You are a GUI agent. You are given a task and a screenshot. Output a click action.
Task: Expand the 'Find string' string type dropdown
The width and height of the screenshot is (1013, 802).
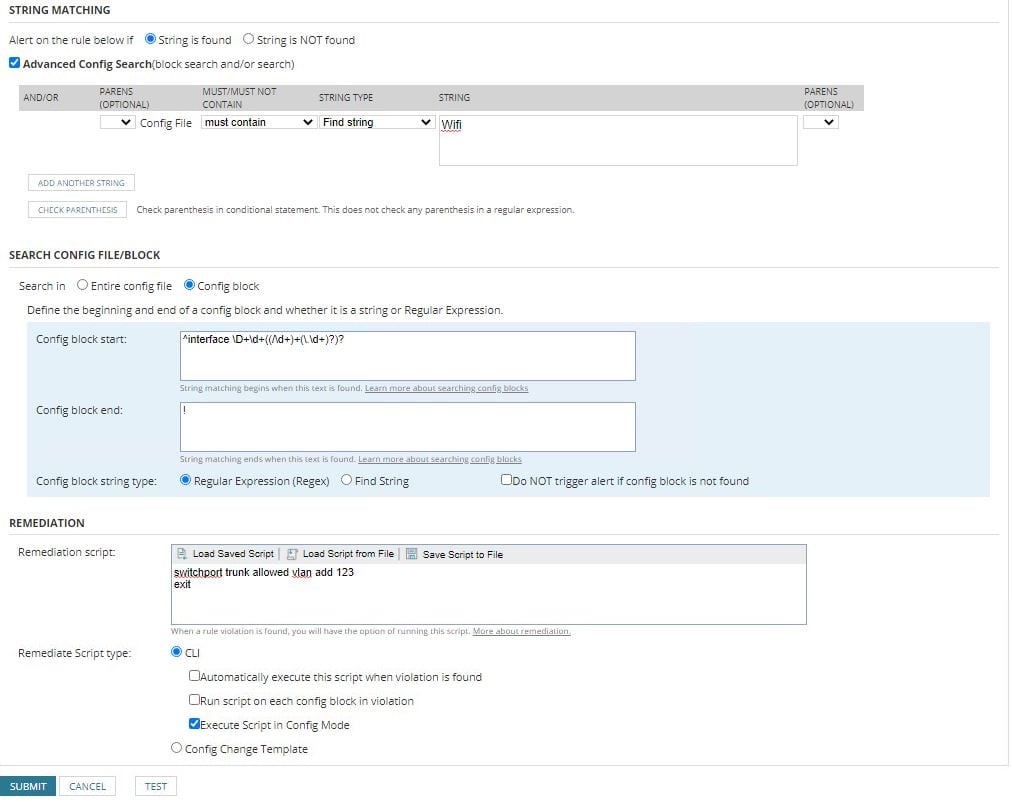pyautogui.click(x=377, y=122)
